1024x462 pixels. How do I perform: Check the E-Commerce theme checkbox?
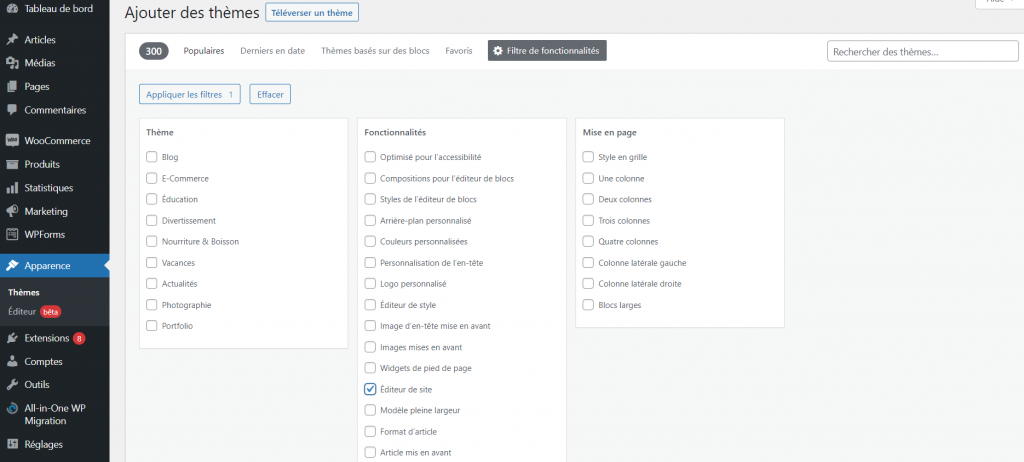coord(152,178)
